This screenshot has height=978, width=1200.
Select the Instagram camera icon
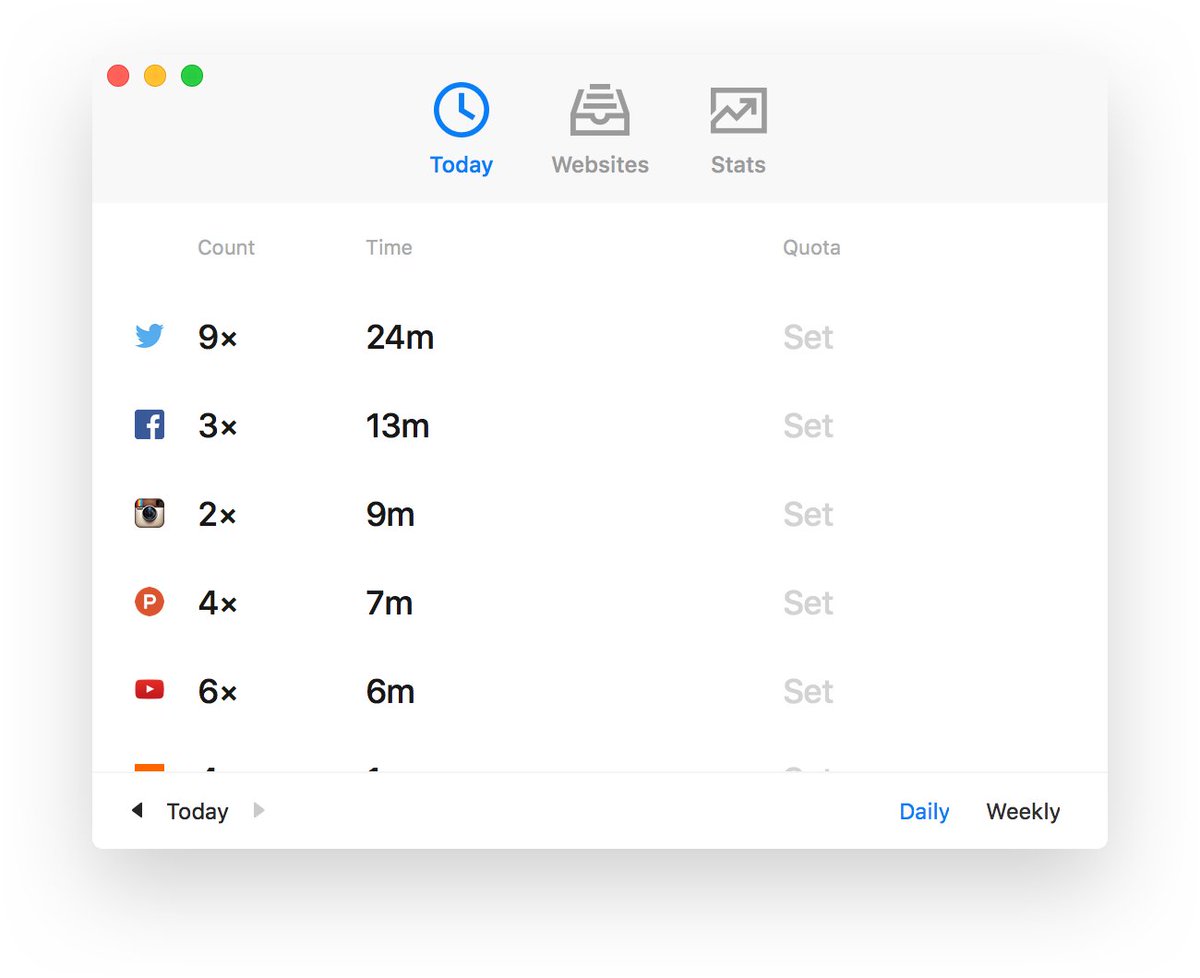click(x=149, y=513)
